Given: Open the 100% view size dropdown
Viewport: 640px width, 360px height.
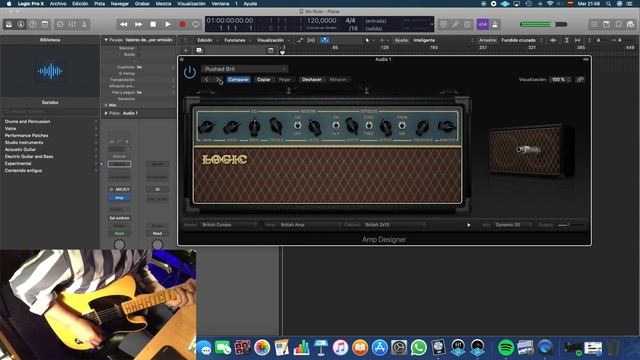Looking at the screenshot, I should coord(560,80).
